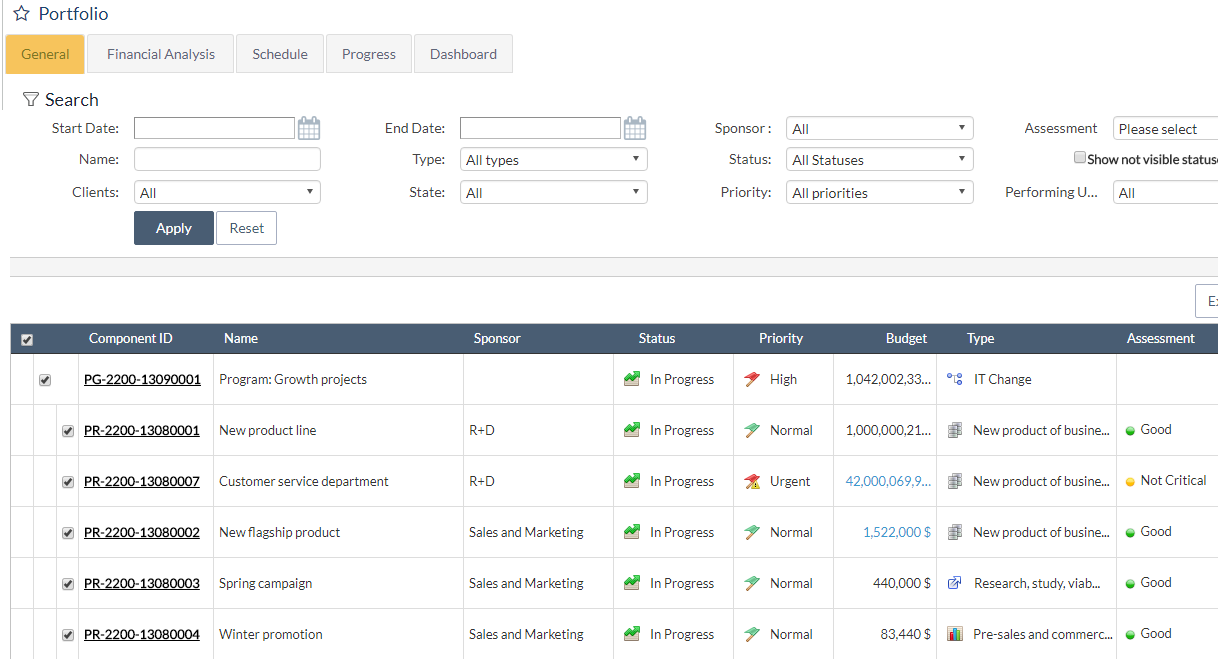
Task: Open the Dashboard tab
Action: [463, 54]
